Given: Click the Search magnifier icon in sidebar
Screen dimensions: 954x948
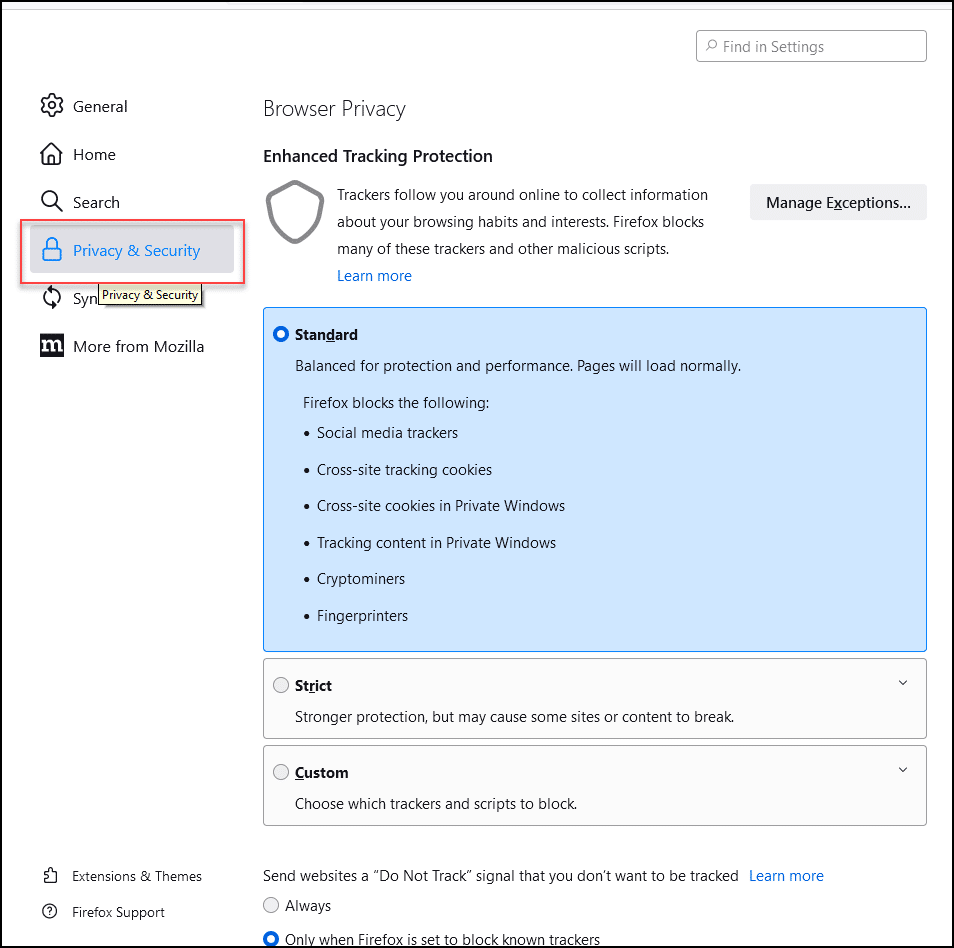Looking at the screenshot, I should point(52,202).
